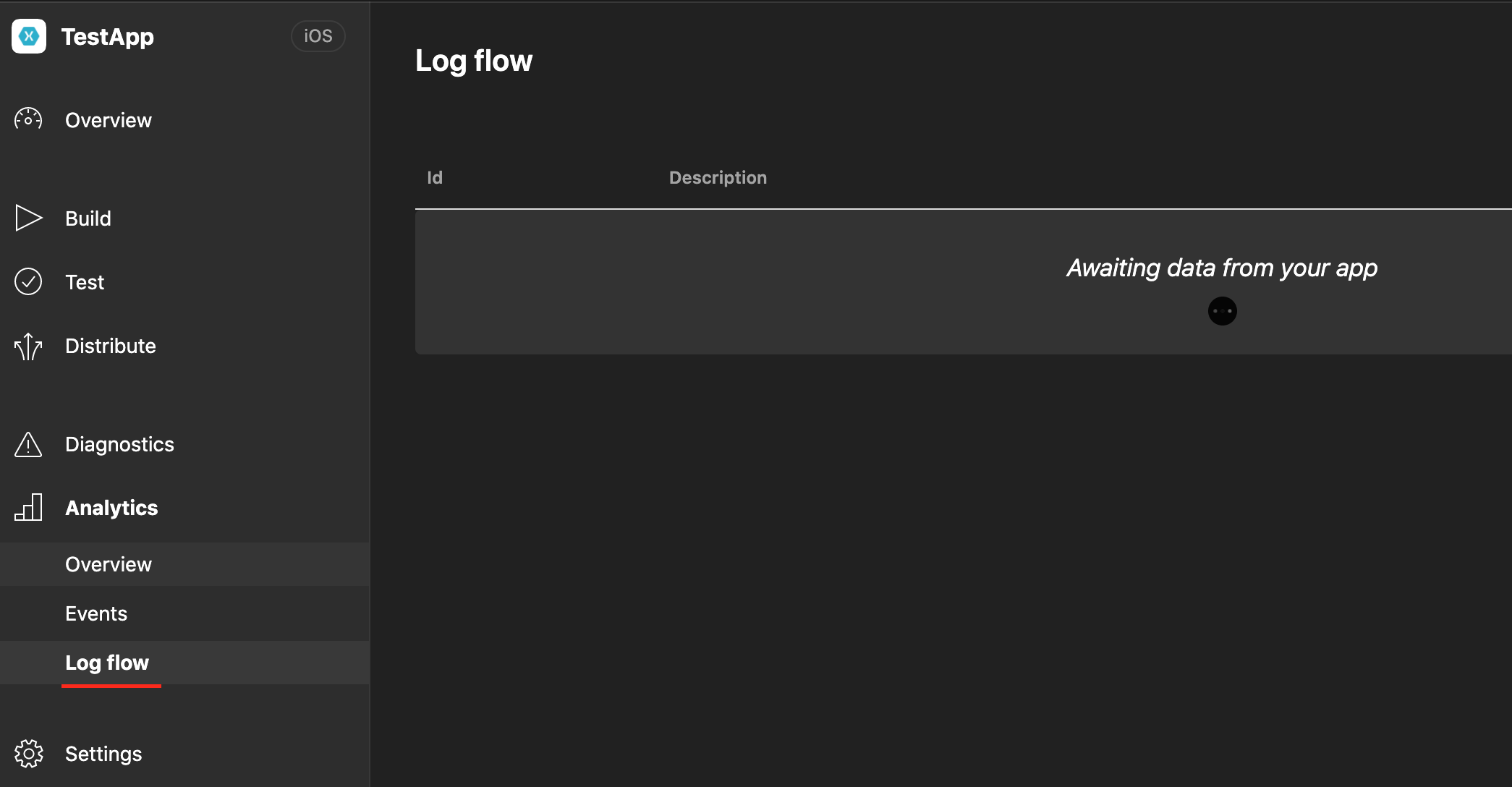The image size is (1512, 787).
Task: Click the Distribute branching arrows icon
Action: tap(28, 346)
